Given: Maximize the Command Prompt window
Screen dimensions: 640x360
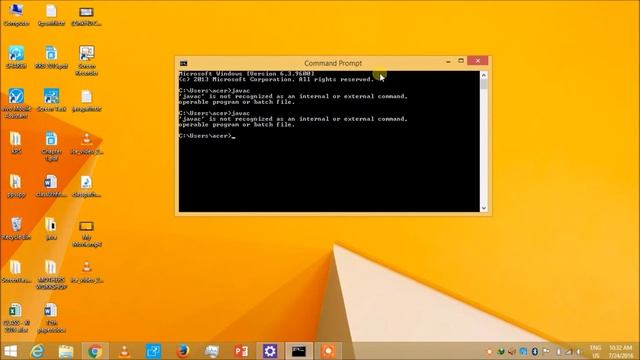Looking at the screenshot, I should click(461, 61).
